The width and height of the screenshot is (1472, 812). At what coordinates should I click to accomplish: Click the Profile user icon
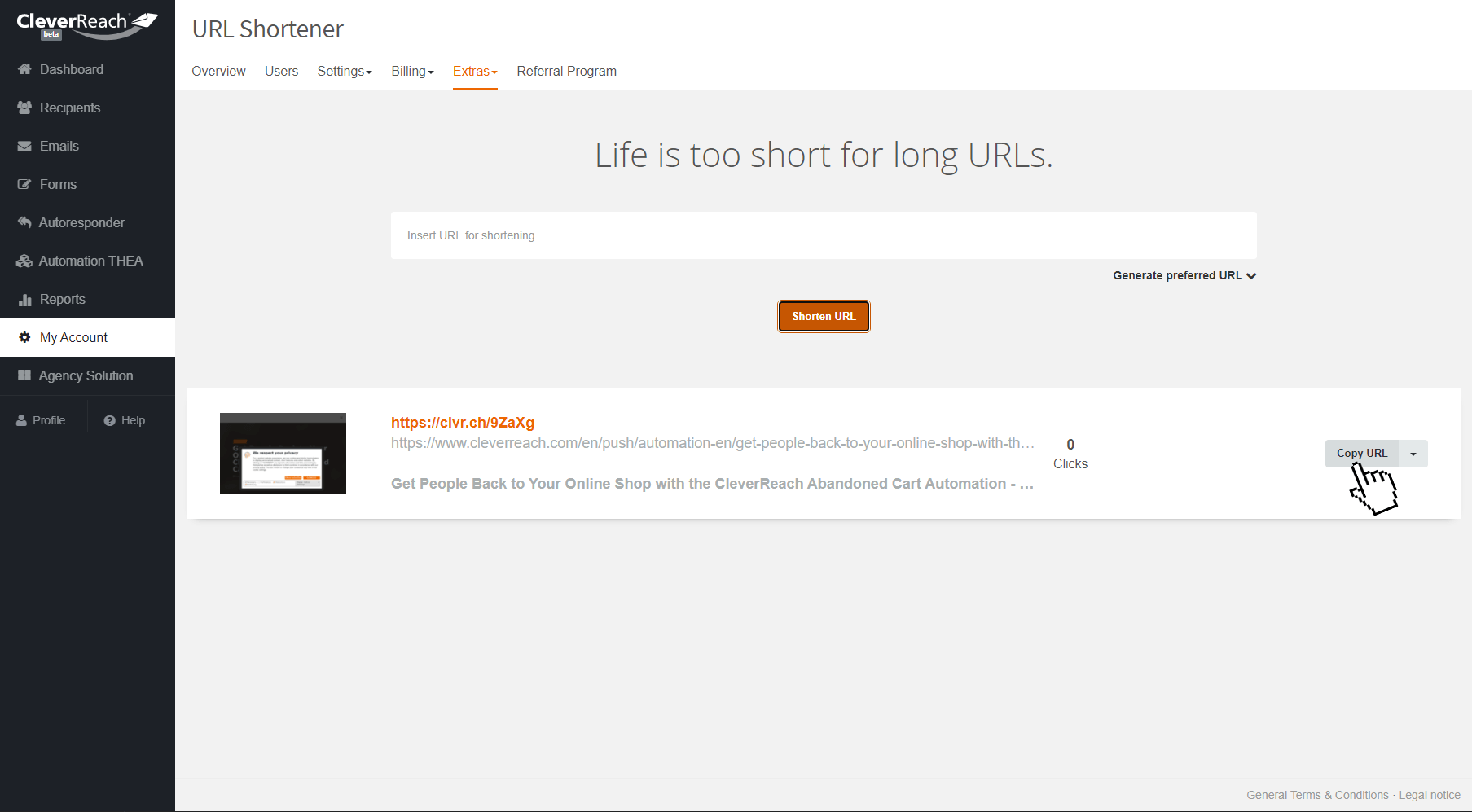pyautogui.click(x=21, y=420)
